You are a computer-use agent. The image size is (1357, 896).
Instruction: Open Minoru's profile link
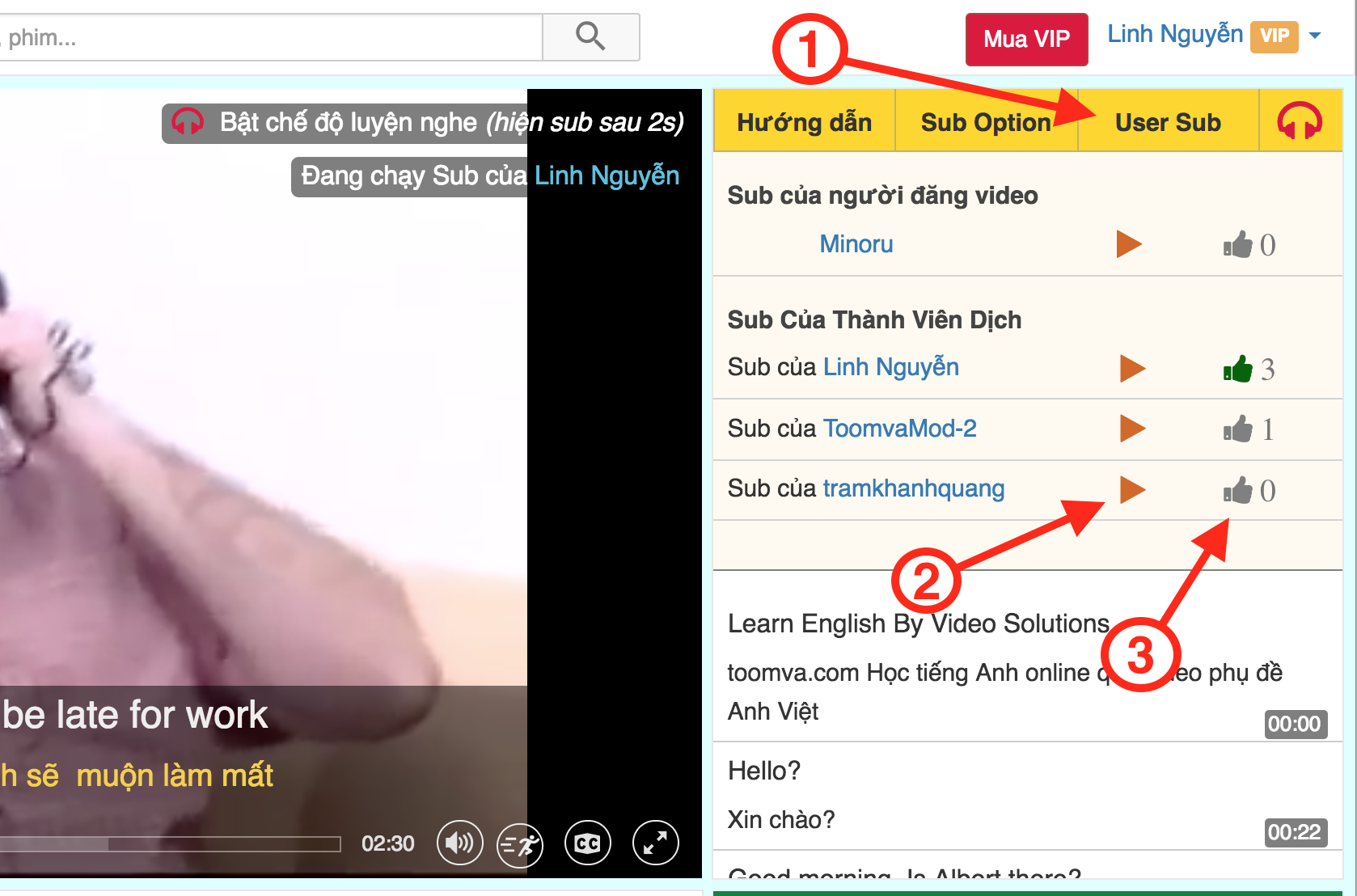(x=856, y=243)
